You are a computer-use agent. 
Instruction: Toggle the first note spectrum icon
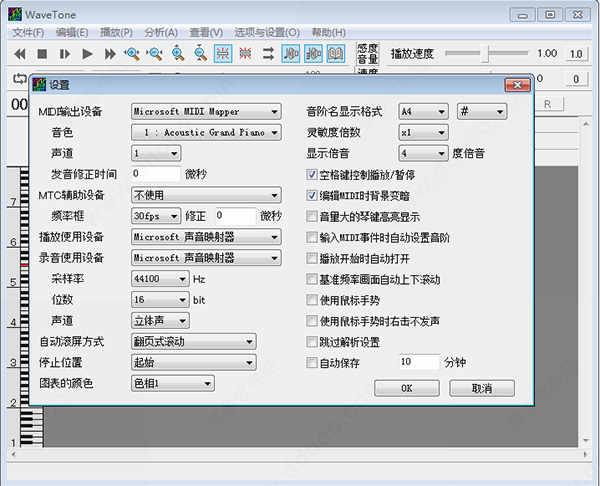click(x=290, y=54)
